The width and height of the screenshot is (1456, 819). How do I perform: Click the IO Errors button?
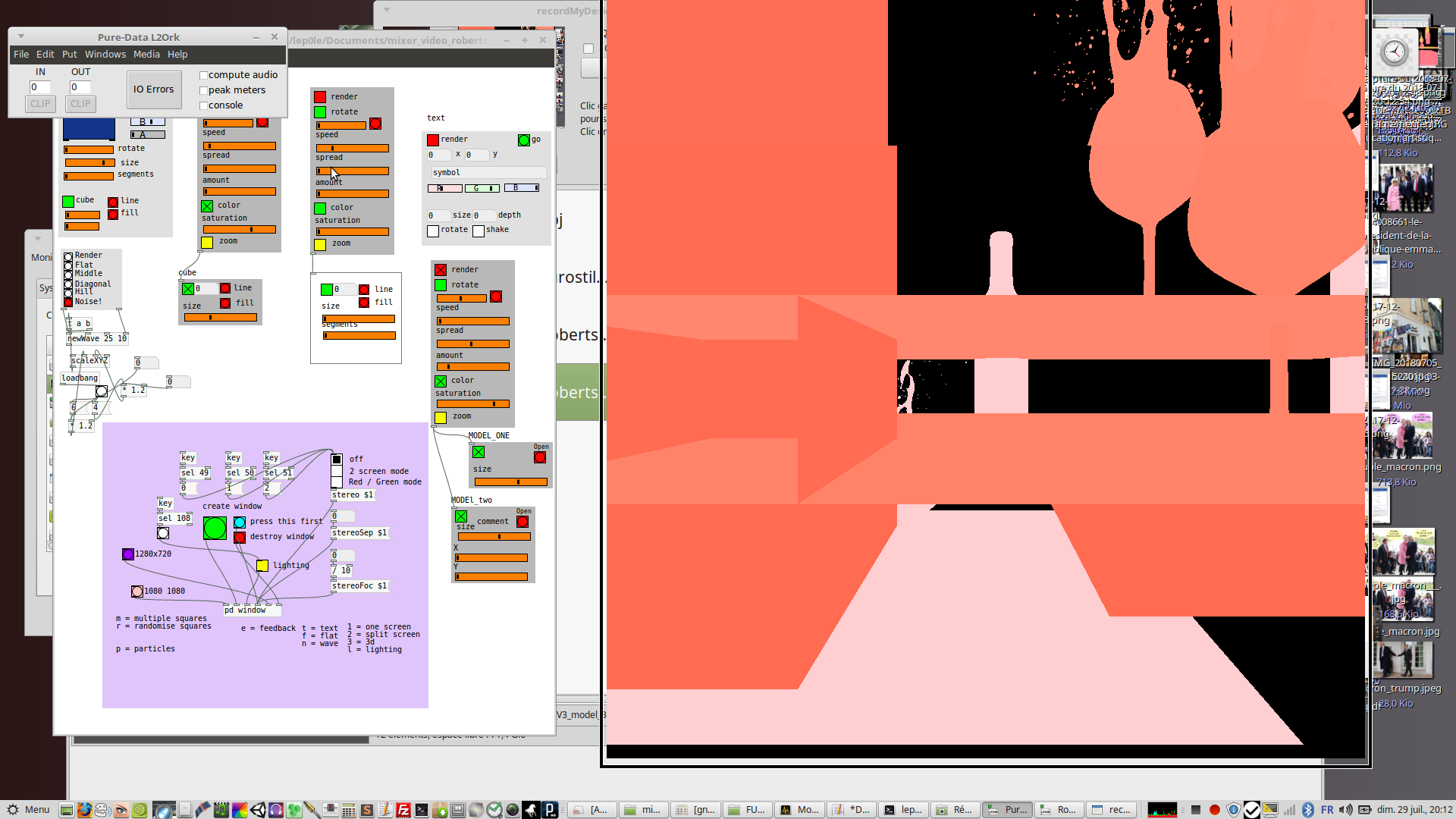[x=154, y=89]
